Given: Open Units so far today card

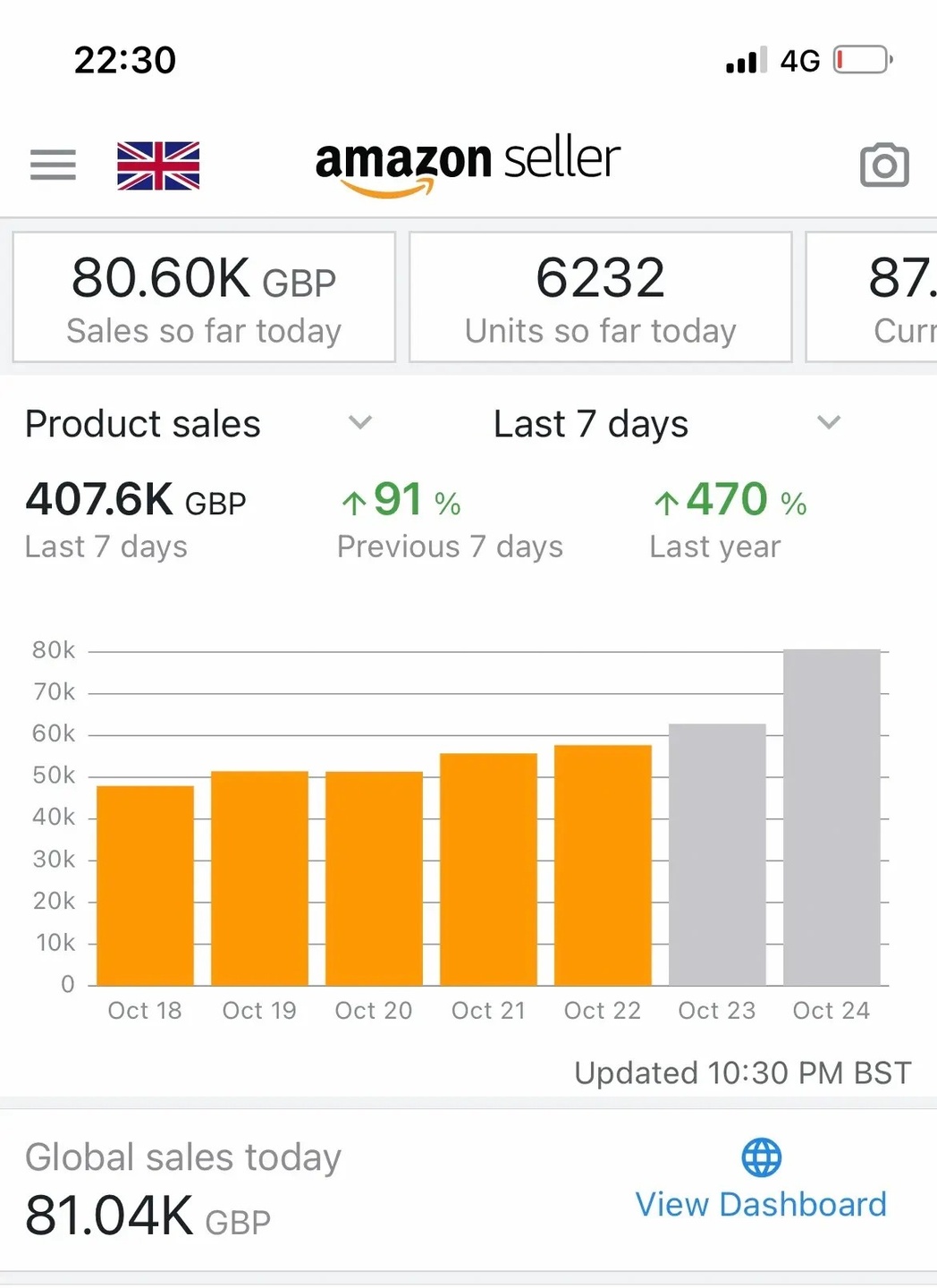Looking at the screenshot, I should click(600, 298).
